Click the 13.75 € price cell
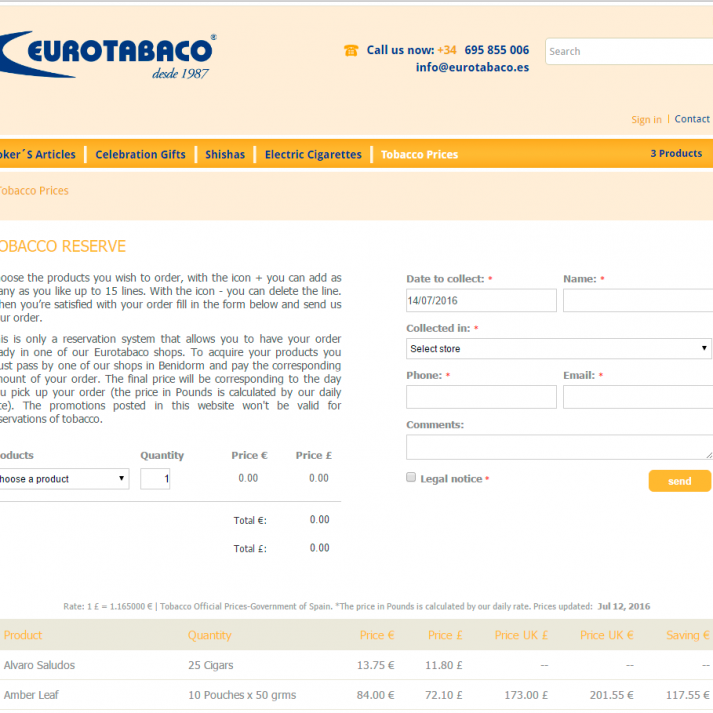This screenshot has height=713, width=713. coord(376,665)
